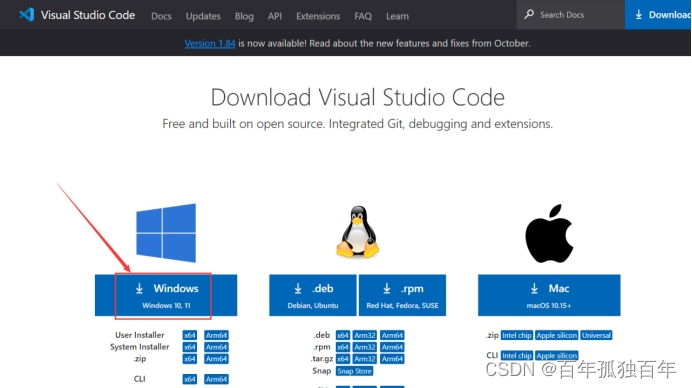The height and width of the screenshot is (388, 692).
Task: Select Arm64 in the .tar.gz row
Action: point(392,359)
